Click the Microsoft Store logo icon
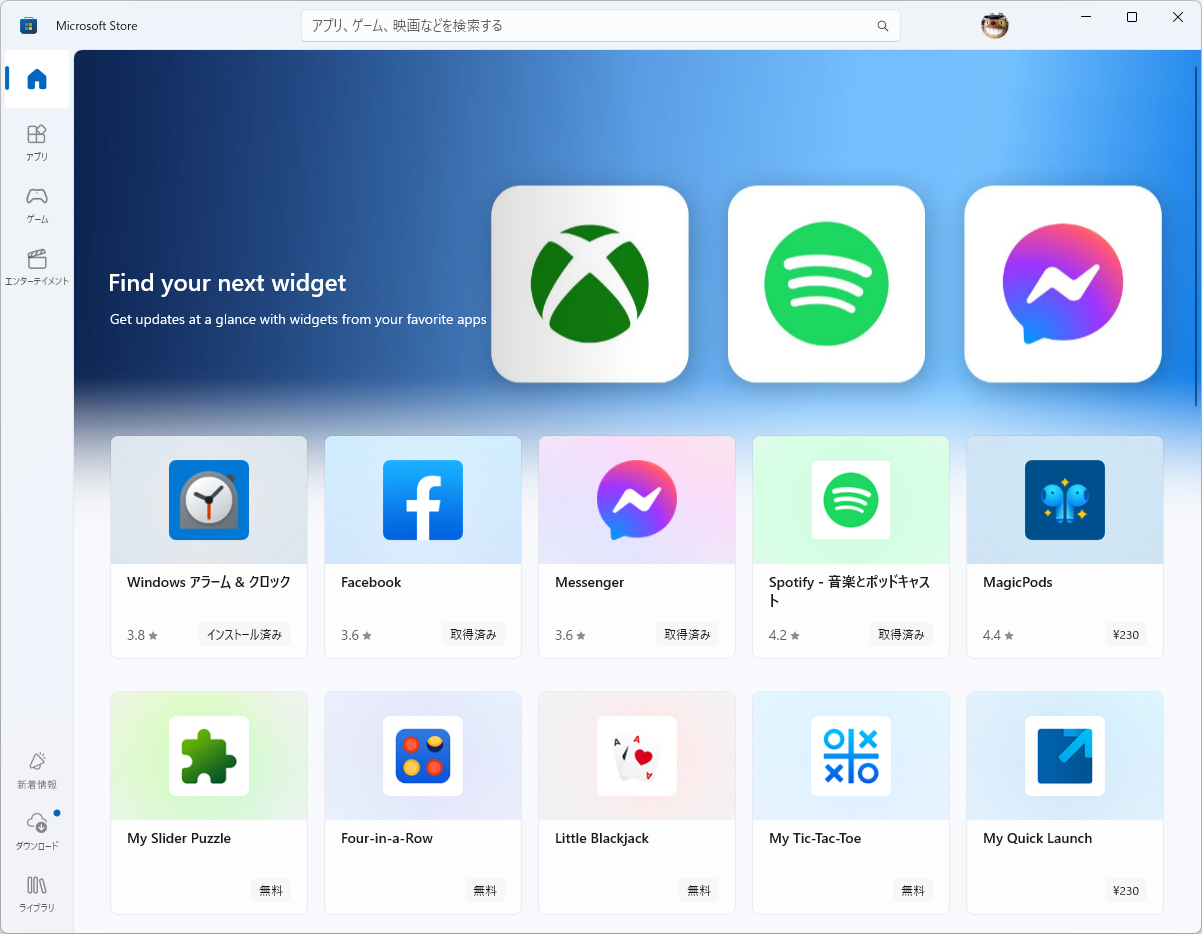1202x934 pixels. 28,25
